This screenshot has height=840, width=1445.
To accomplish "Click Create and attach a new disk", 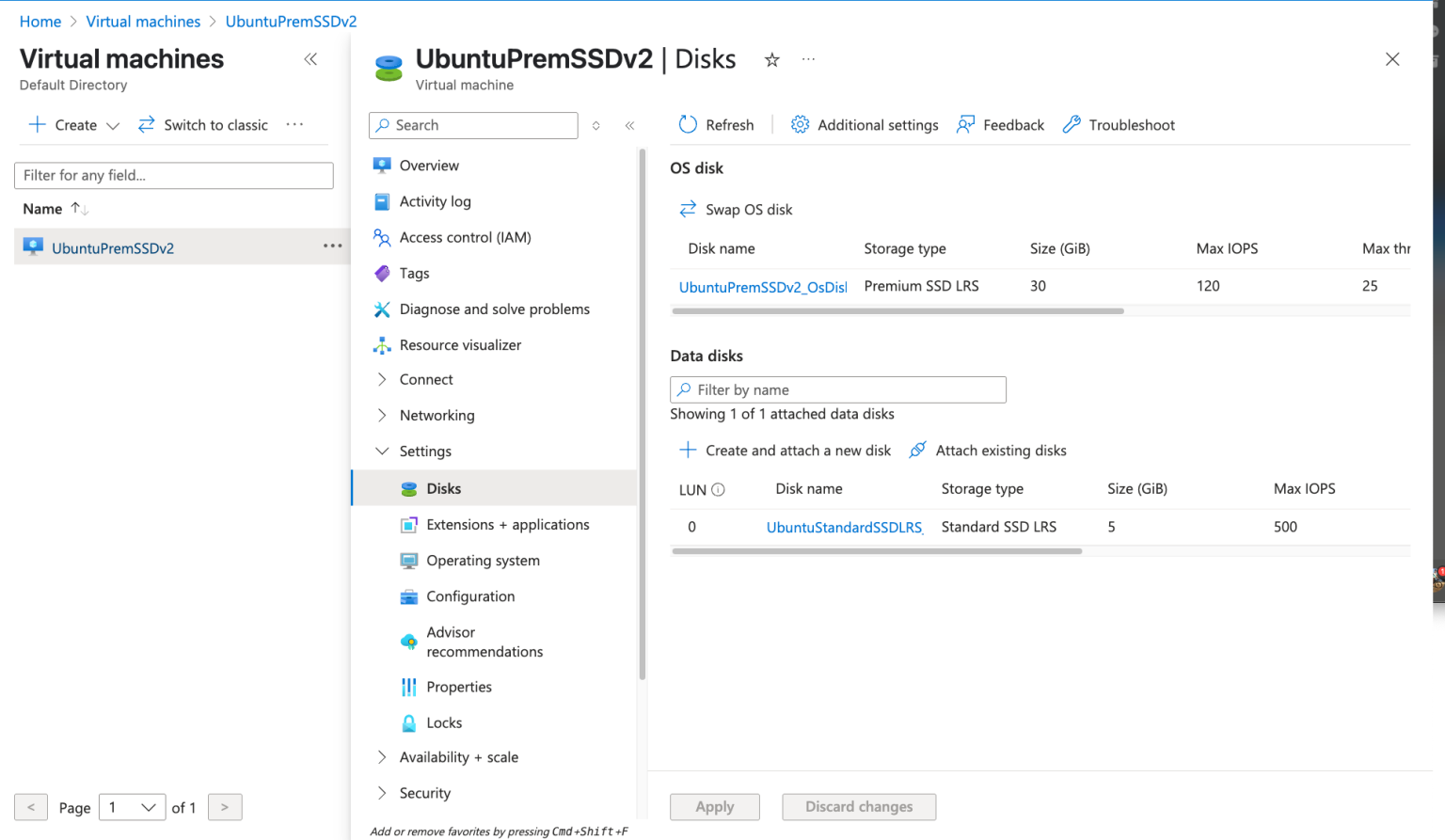I will pos(785,450).
